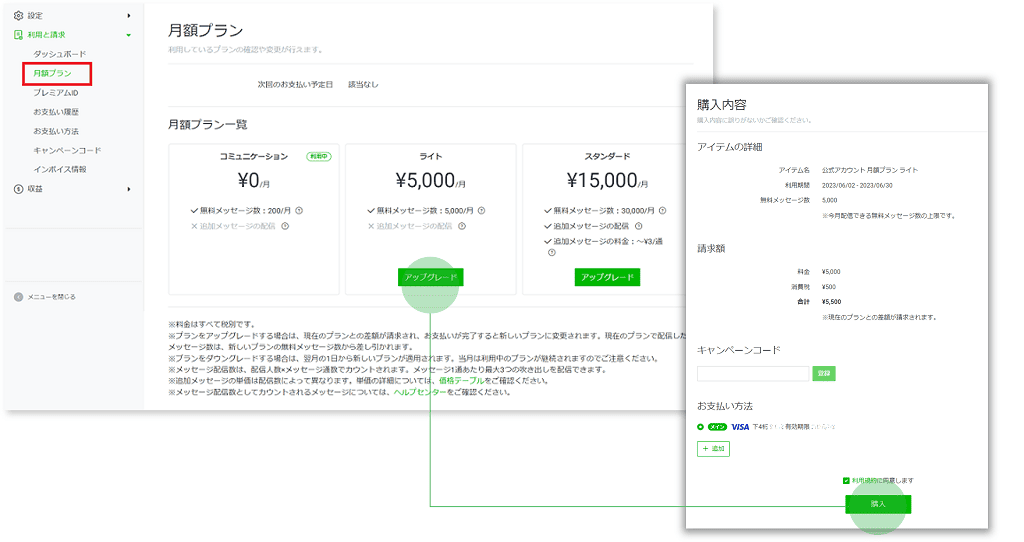This screenshot has height=542, width=1024.
Task: Click help icon beside ライト 5,000/月 messages
Action: coord(482,211)
